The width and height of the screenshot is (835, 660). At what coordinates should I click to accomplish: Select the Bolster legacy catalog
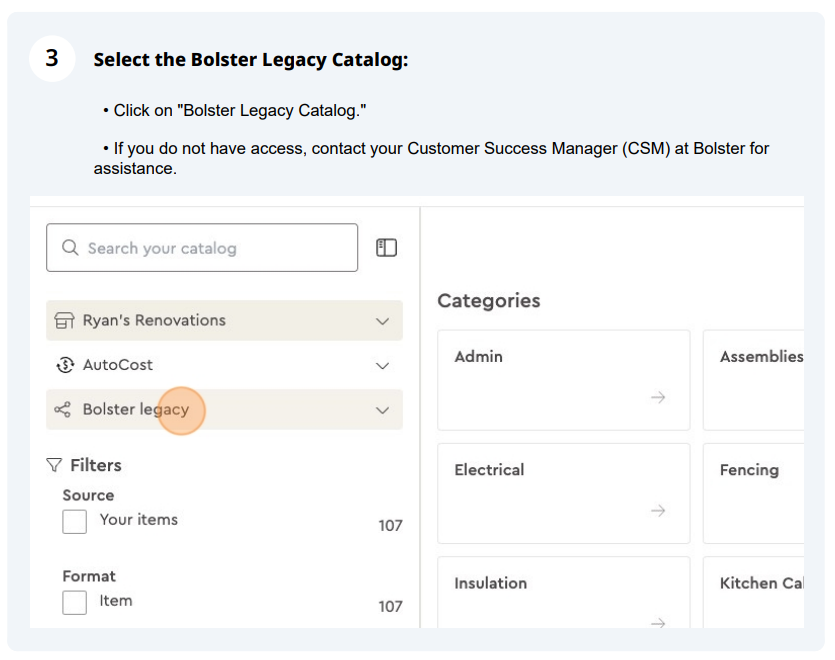224,410
